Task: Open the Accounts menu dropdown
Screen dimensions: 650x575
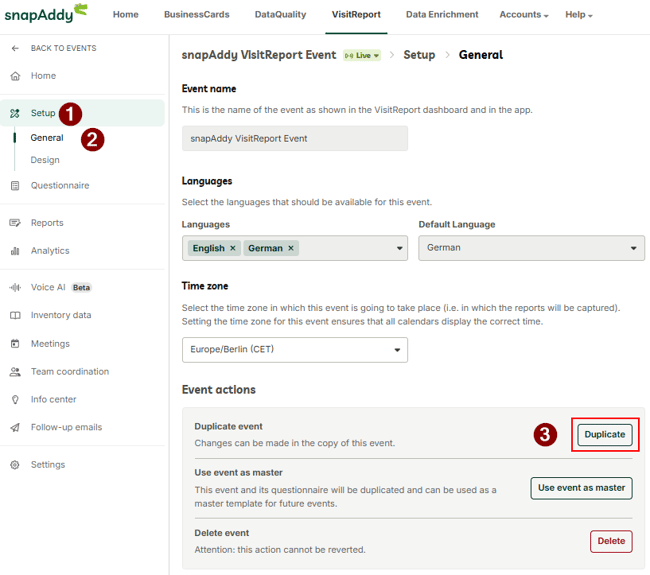Action: (524, 15)
